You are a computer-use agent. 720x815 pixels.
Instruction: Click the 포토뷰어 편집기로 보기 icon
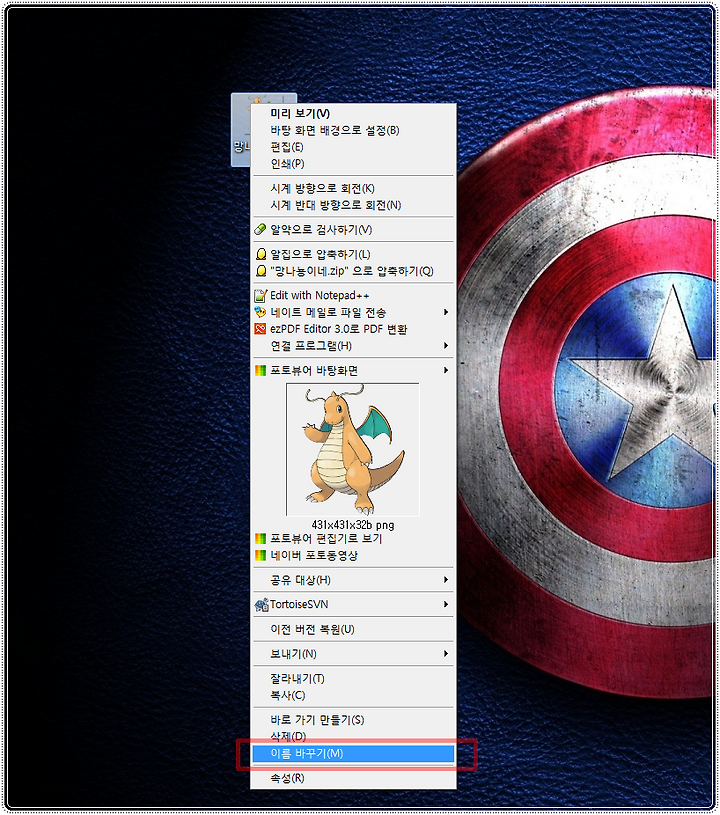point(260,538)
